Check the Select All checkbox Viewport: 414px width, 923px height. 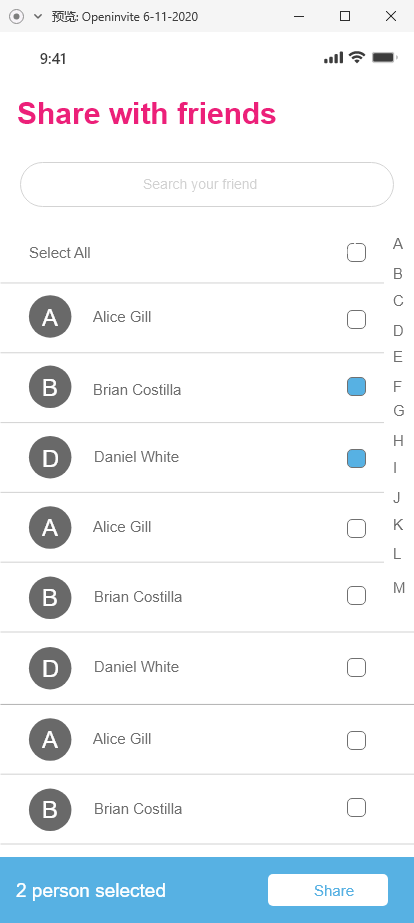pyautogui.click(x=356, y=253)
